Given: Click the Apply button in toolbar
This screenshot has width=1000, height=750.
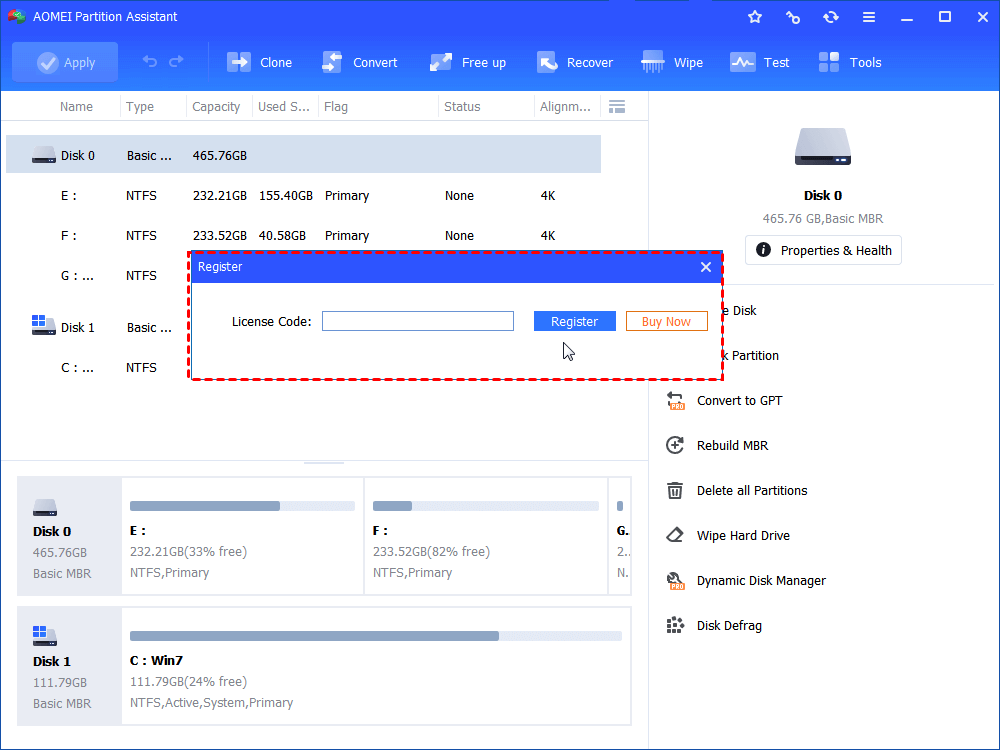Looking at the screenshot, I should [x=65, y=62].
